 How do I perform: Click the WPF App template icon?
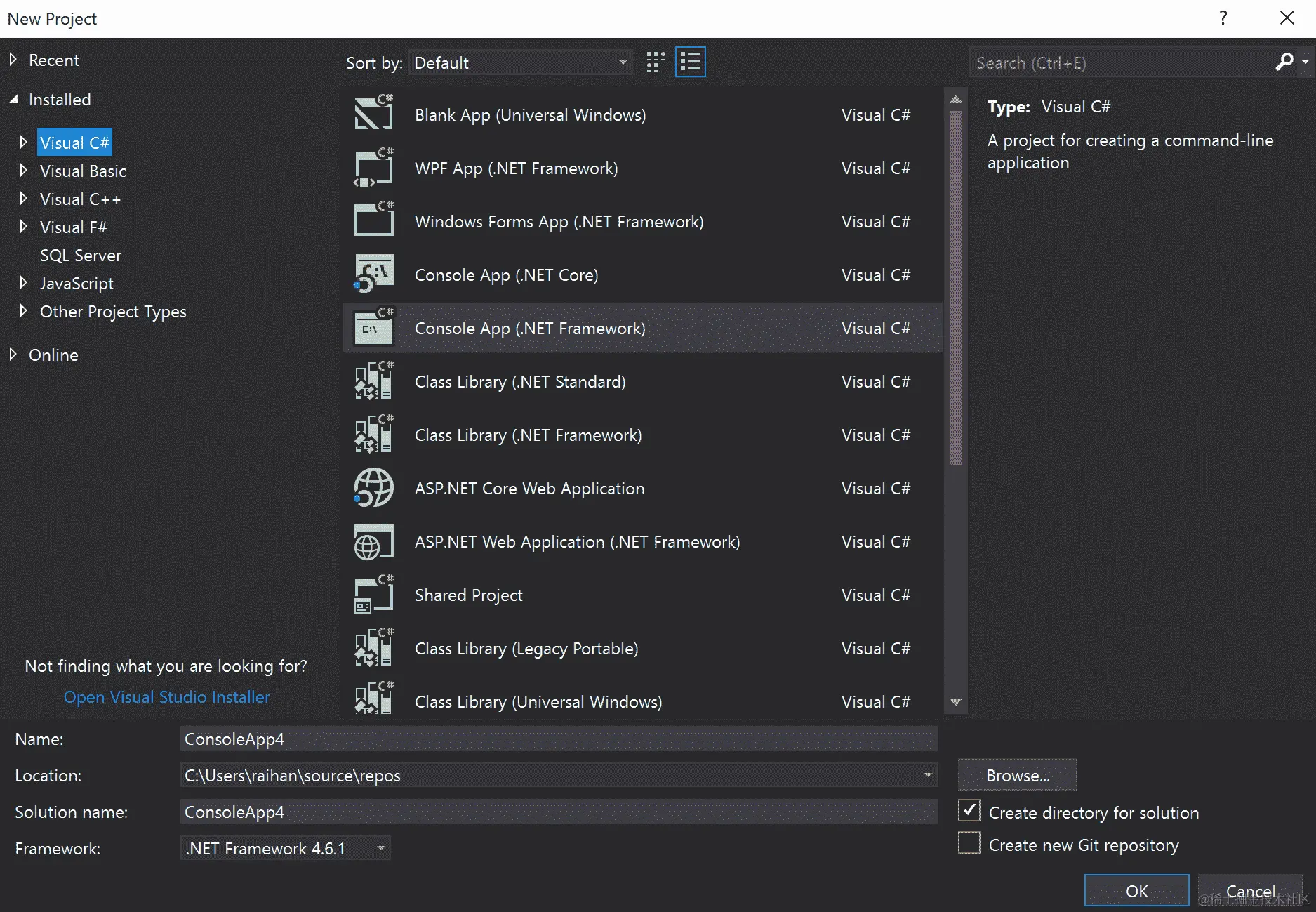pyautogui.click(x=373, y=167)
